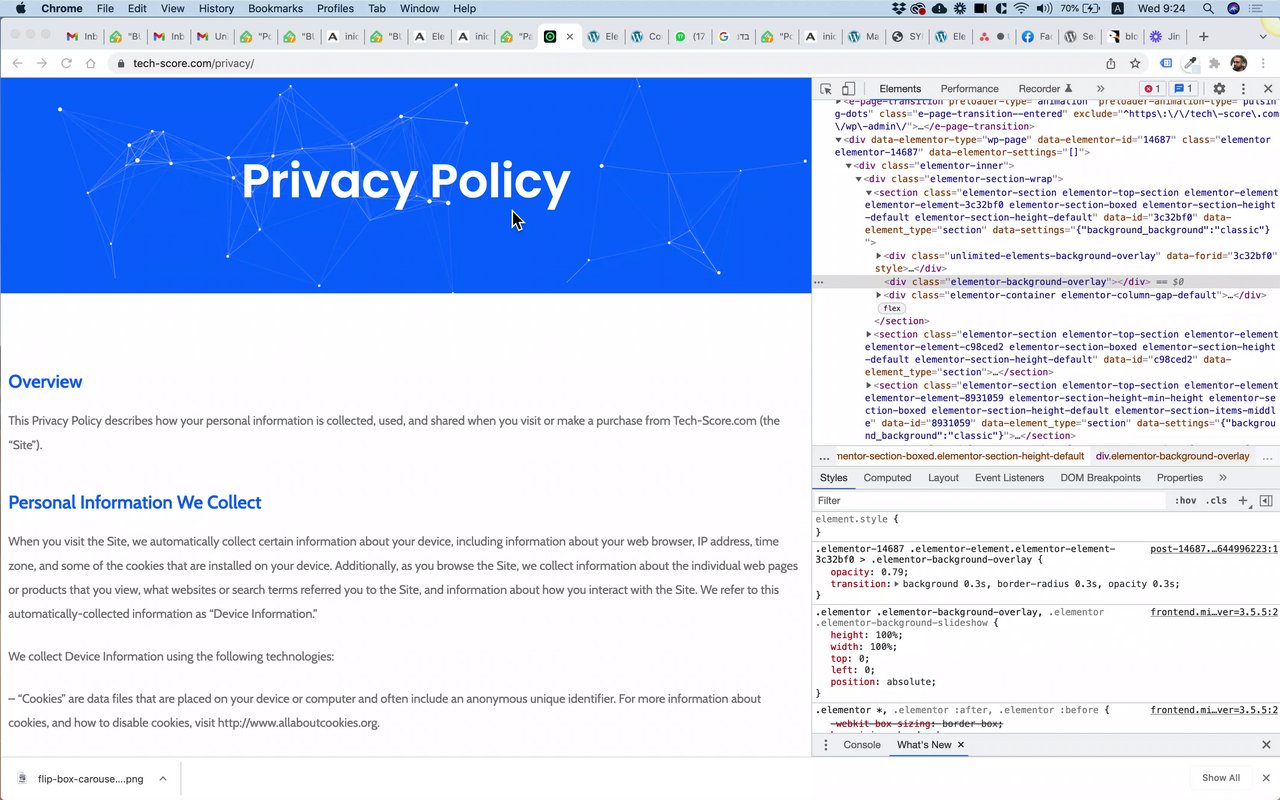Reload the tech-score.com page
This screenshot has width=1280, height=800.
[66, 63]
